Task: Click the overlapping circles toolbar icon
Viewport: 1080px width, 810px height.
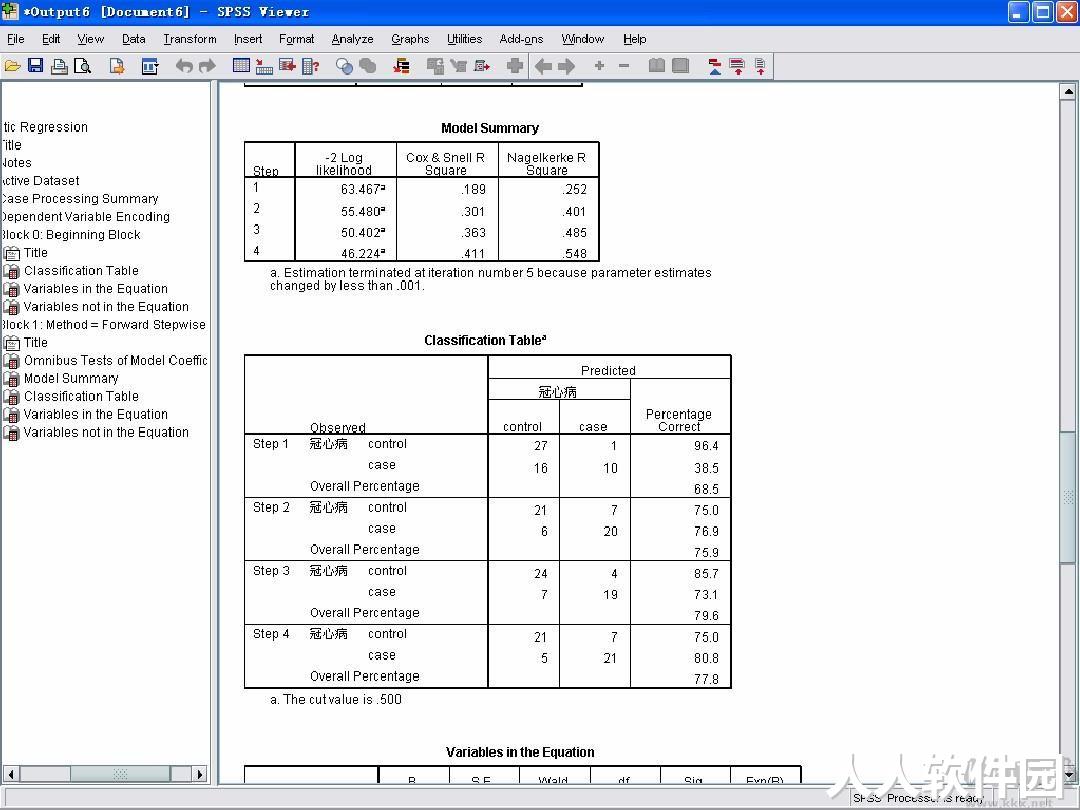Action: pos(344,66)
